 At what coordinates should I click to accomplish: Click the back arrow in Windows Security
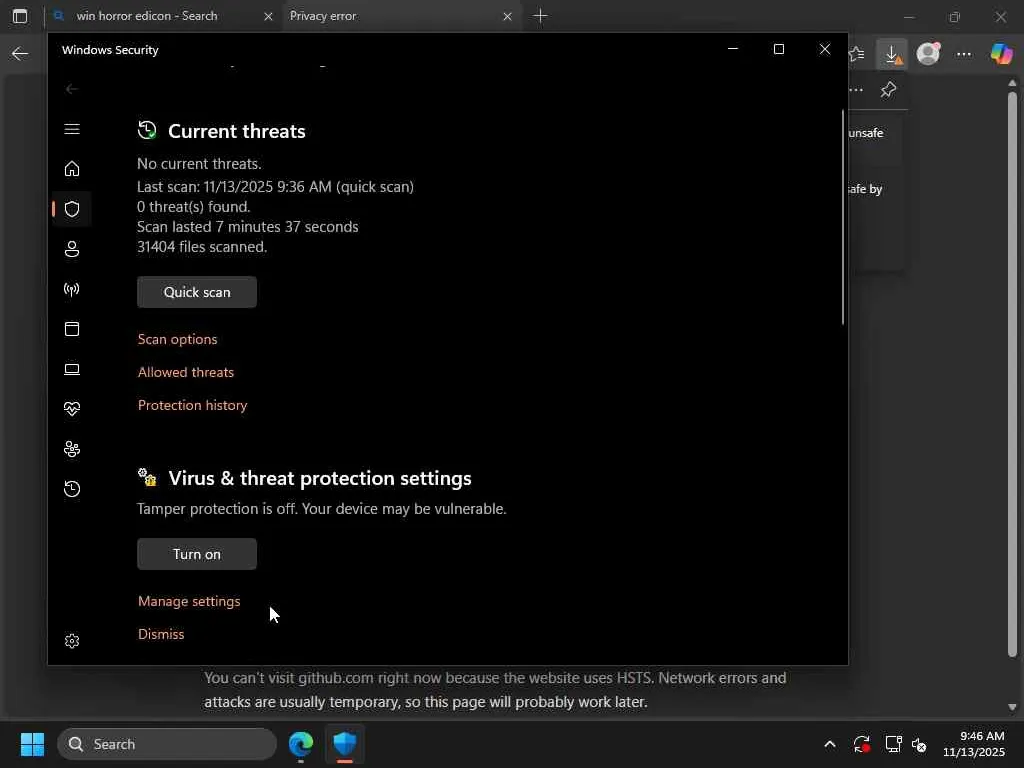click(72, 89)
